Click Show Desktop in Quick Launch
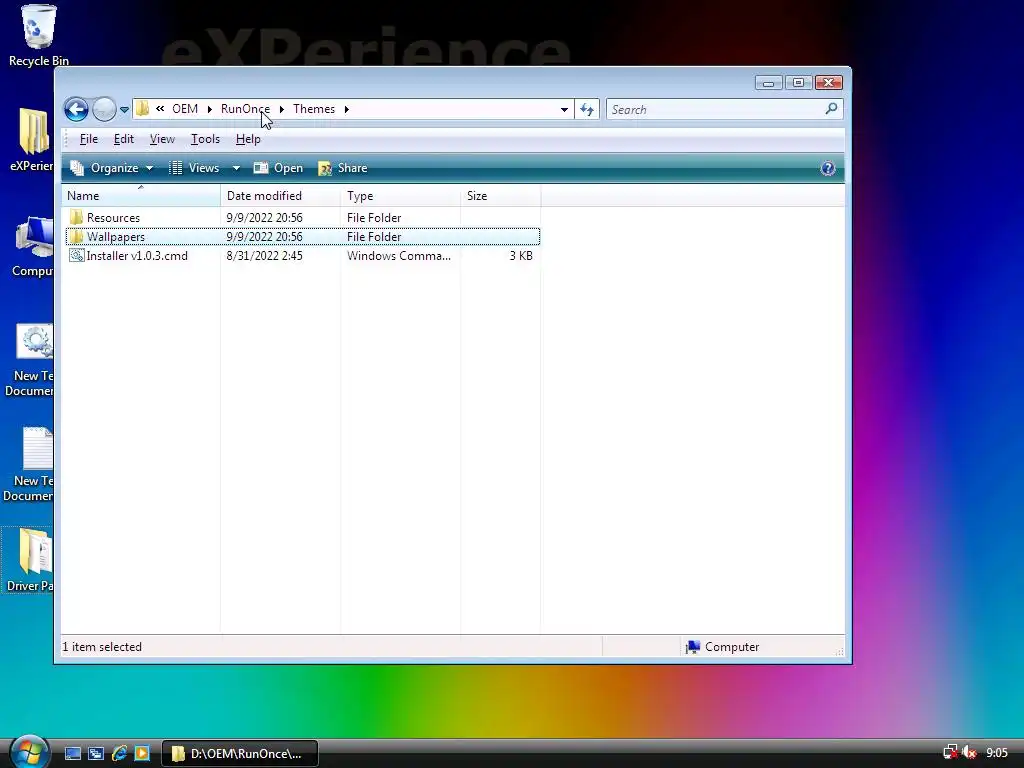The width and height of the screenshot is (1024, 768). click(x=73, y=754)
